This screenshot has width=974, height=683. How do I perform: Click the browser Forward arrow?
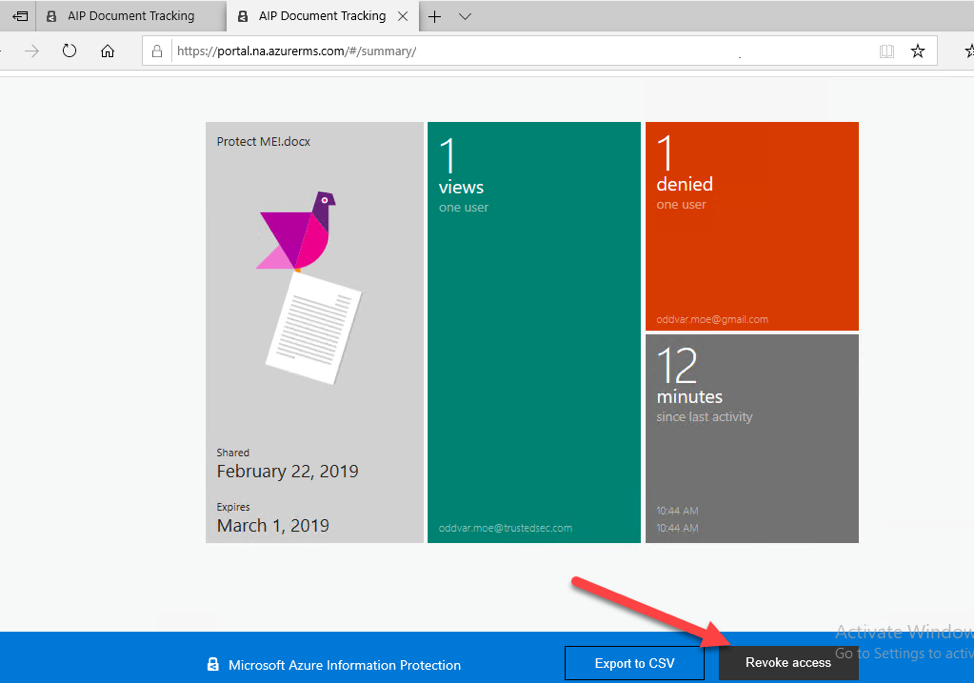click(x=32, y=51)
